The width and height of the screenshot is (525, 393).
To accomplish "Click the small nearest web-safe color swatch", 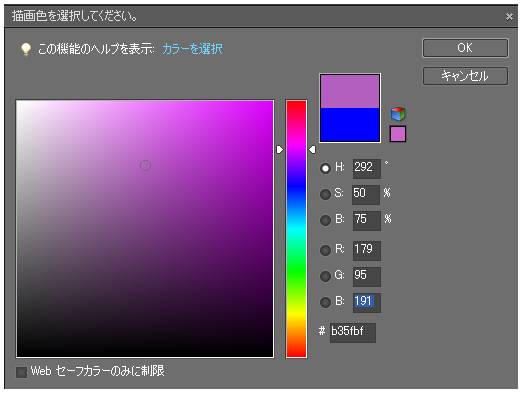I will 398,134.
